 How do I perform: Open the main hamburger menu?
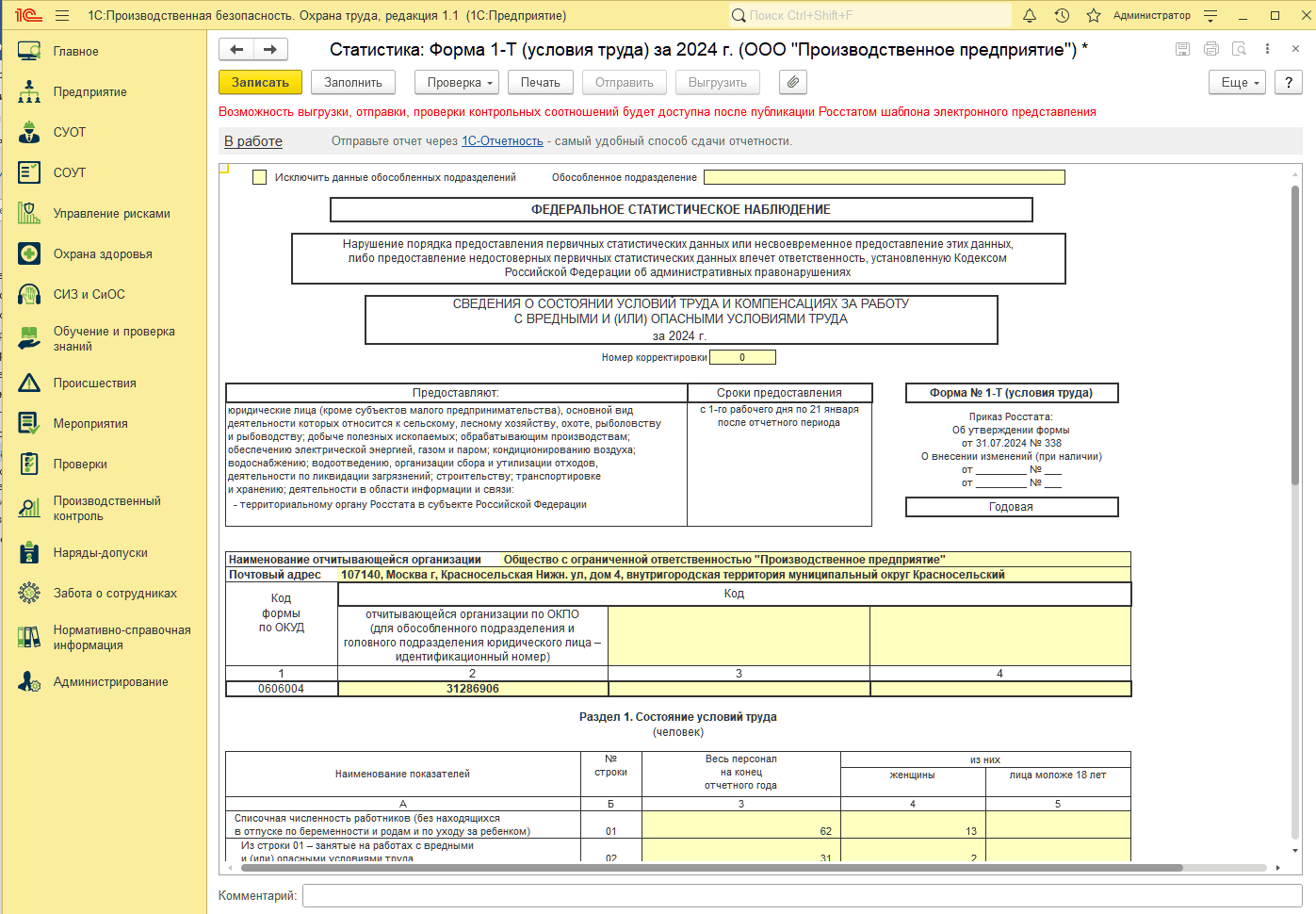[62, 16]
